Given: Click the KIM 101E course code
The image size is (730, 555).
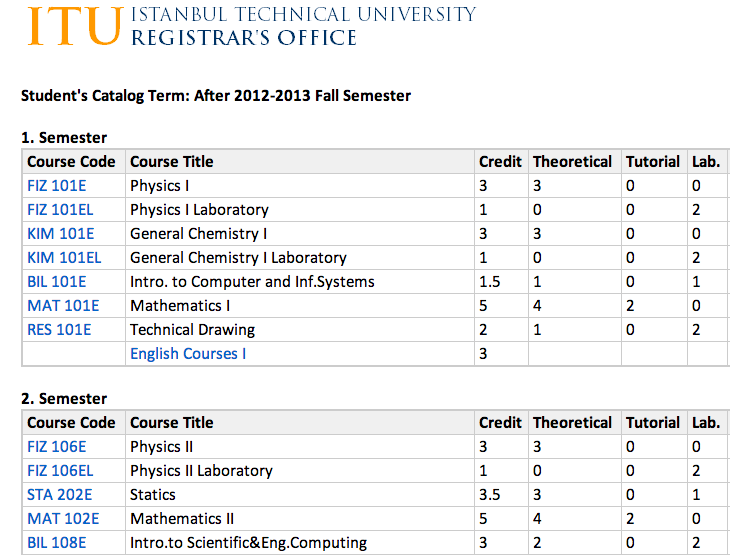Looking at the screenshot, I should click(x=60, y=234).
